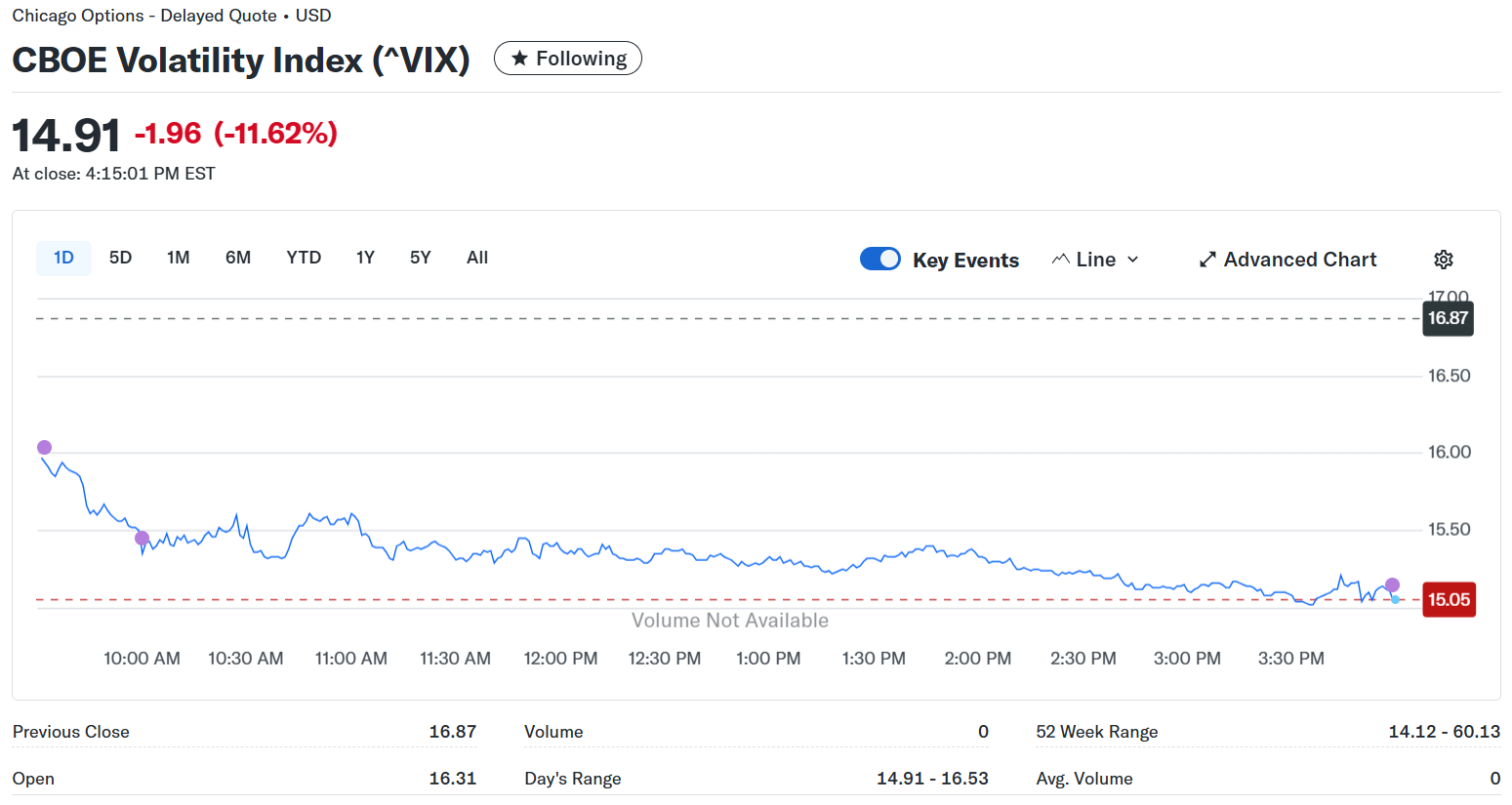
Task: Click the expand arrow icon for Advanced Chart
Action: 1207,260
